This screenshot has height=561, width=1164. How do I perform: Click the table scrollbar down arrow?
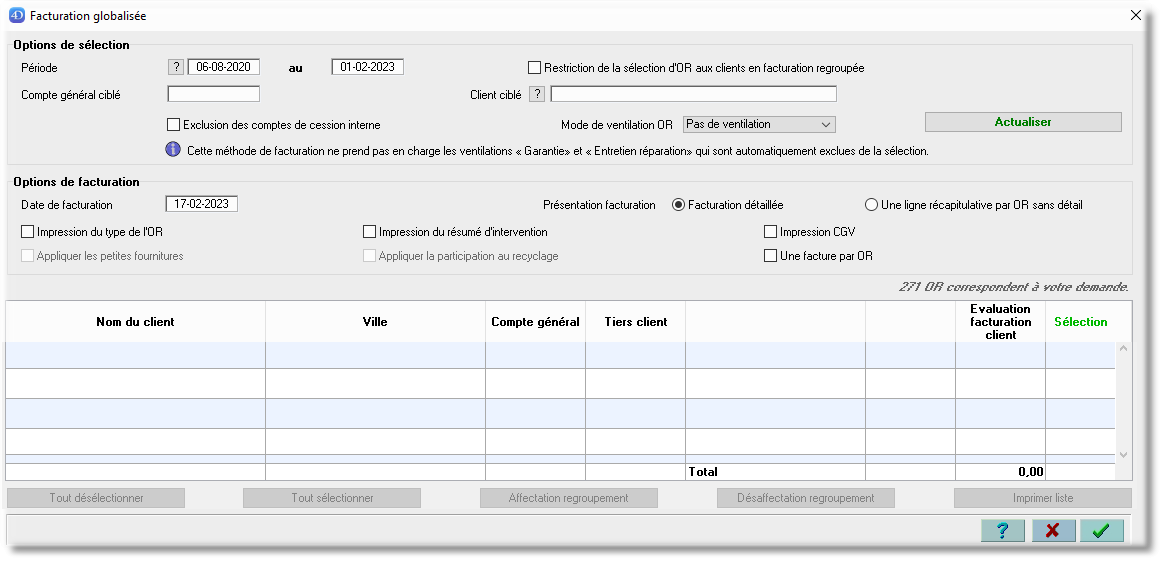pos(1123,454)
